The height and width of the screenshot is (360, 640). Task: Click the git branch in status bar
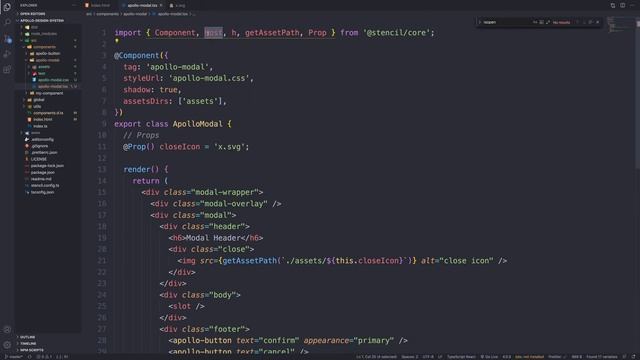13,357
